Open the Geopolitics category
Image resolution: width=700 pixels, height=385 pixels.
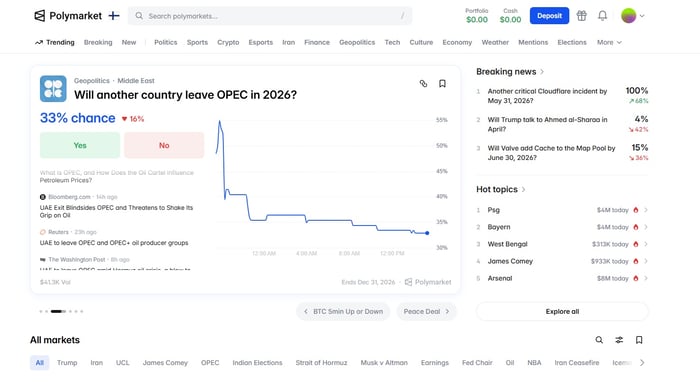click(x=357, y=42)
